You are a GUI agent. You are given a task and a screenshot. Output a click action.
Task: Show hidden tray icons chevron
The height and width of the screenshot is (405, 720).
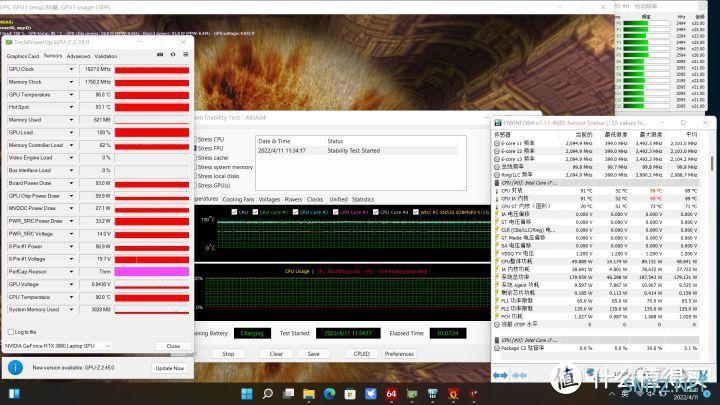click(612, 394)
